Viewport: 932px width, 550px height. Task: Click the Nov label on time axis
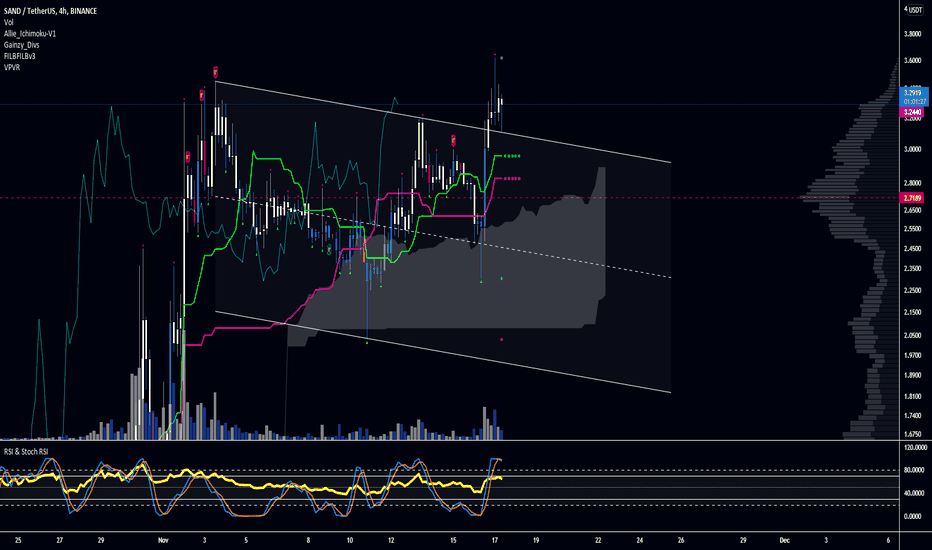[163, 540]
